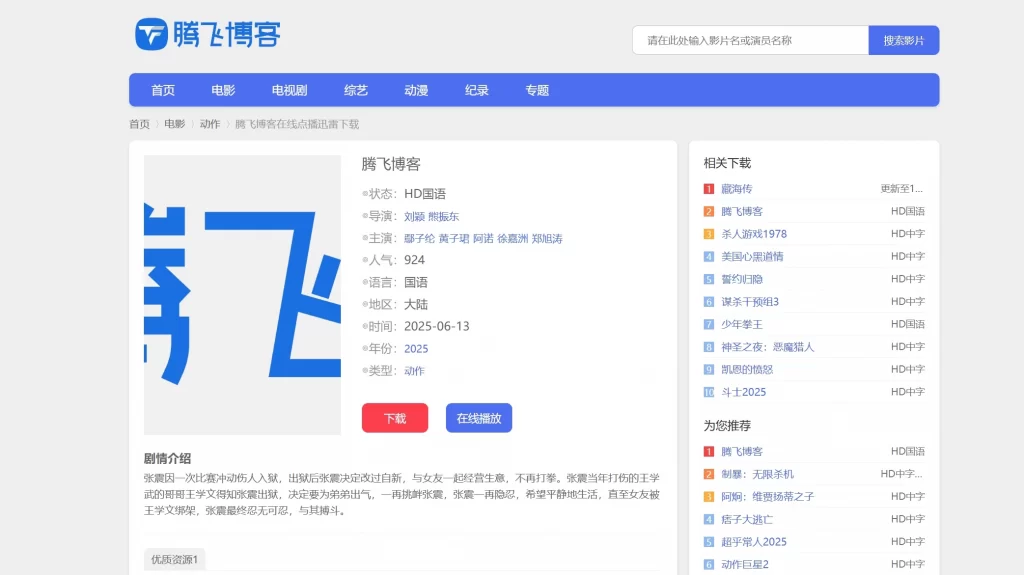Image resolution: width=1024 pixels, height=575 pixels.
Task: Click the 地区 value 大陆
Action: [x=416, y=304]
